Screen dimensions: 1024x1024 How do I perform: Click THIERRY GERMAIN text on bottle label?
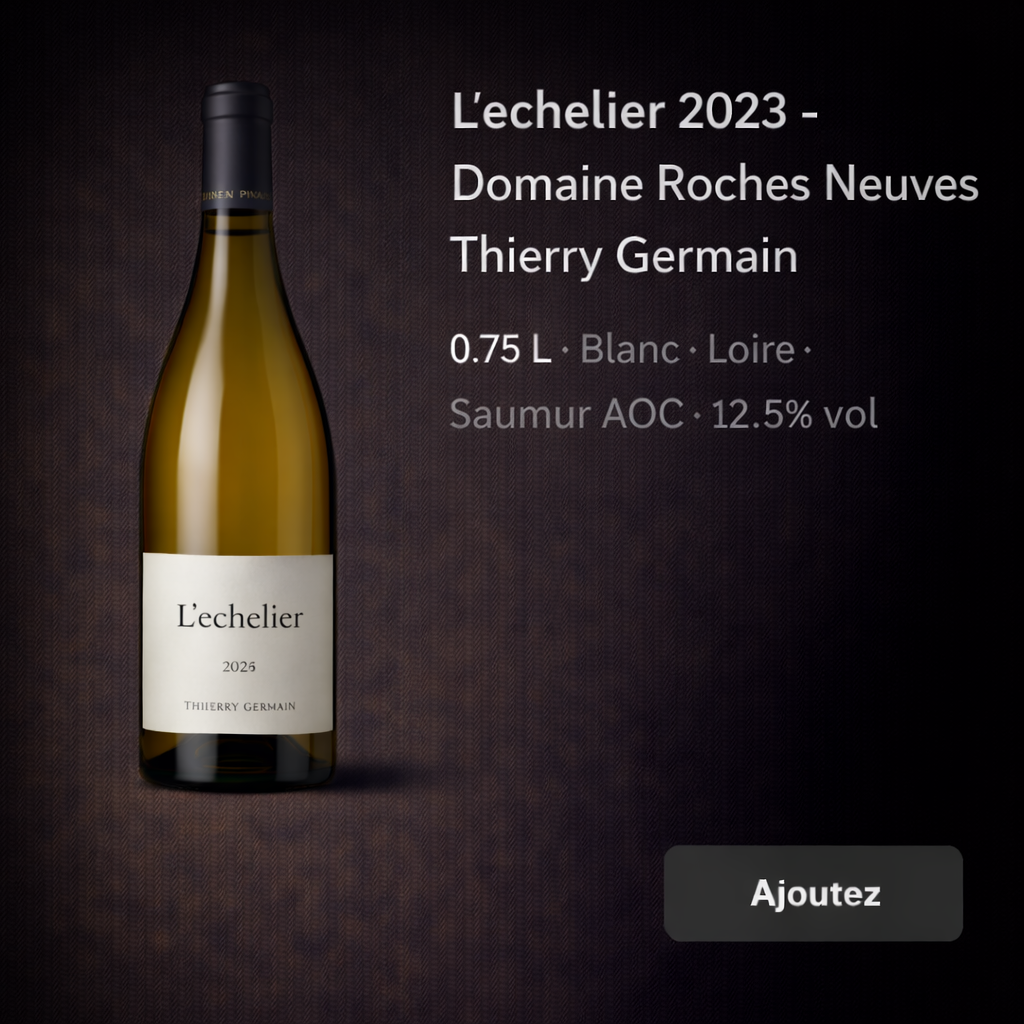coord(240,706)
